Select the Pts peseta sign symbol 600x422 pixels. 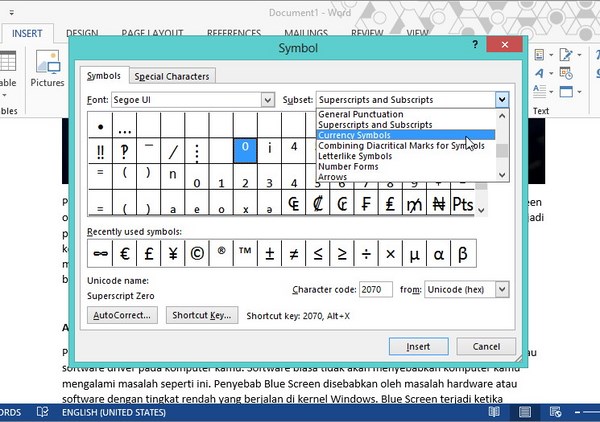click(463, 203)
